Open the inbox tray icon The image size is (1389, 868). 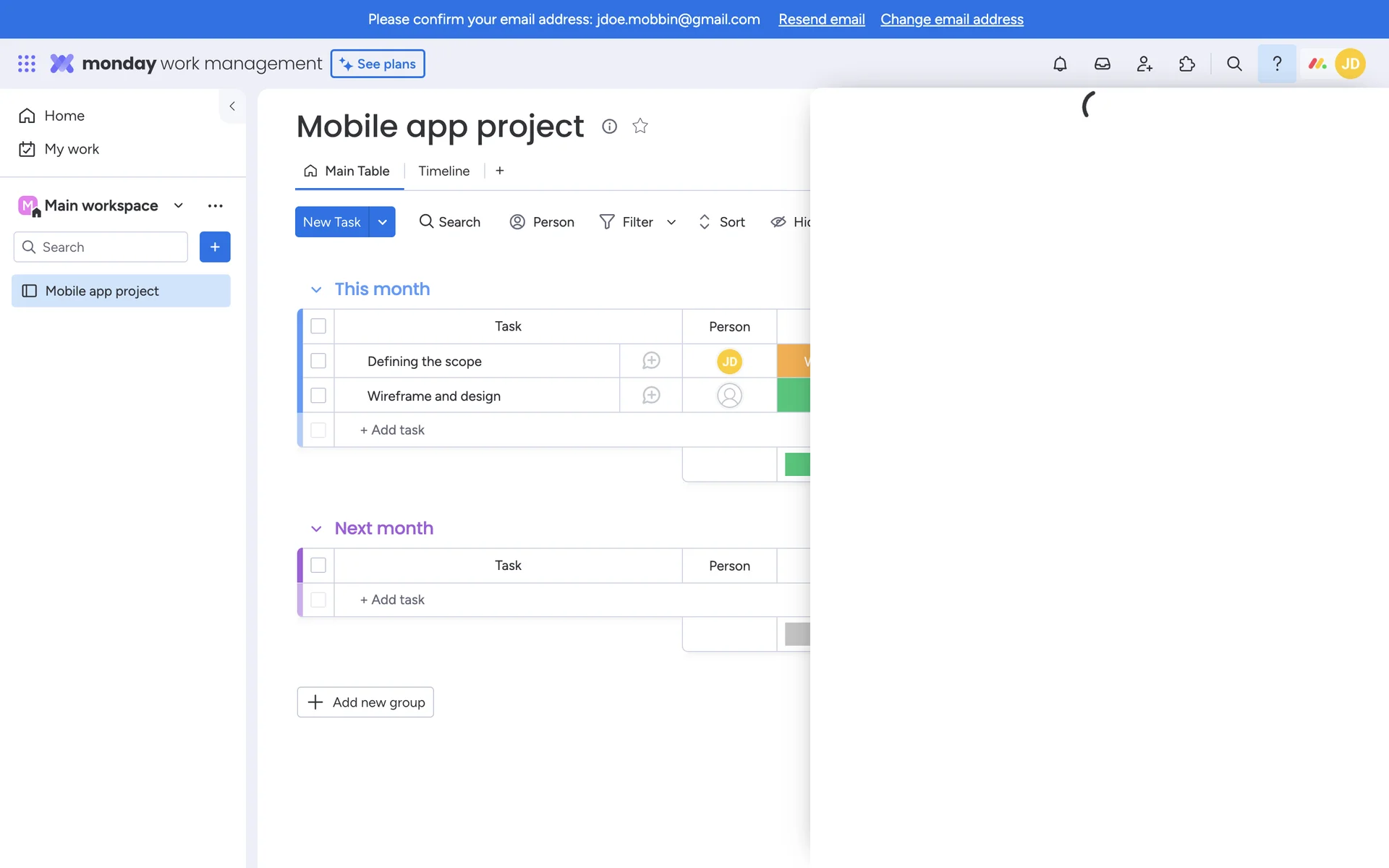point(1102,64)
